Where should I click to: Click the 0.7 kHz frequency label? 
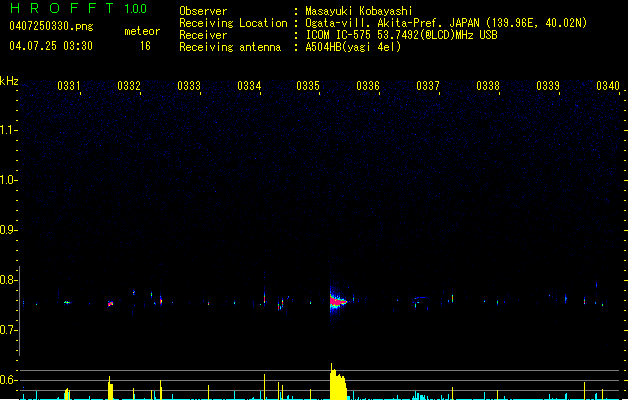tap(7, 330)
